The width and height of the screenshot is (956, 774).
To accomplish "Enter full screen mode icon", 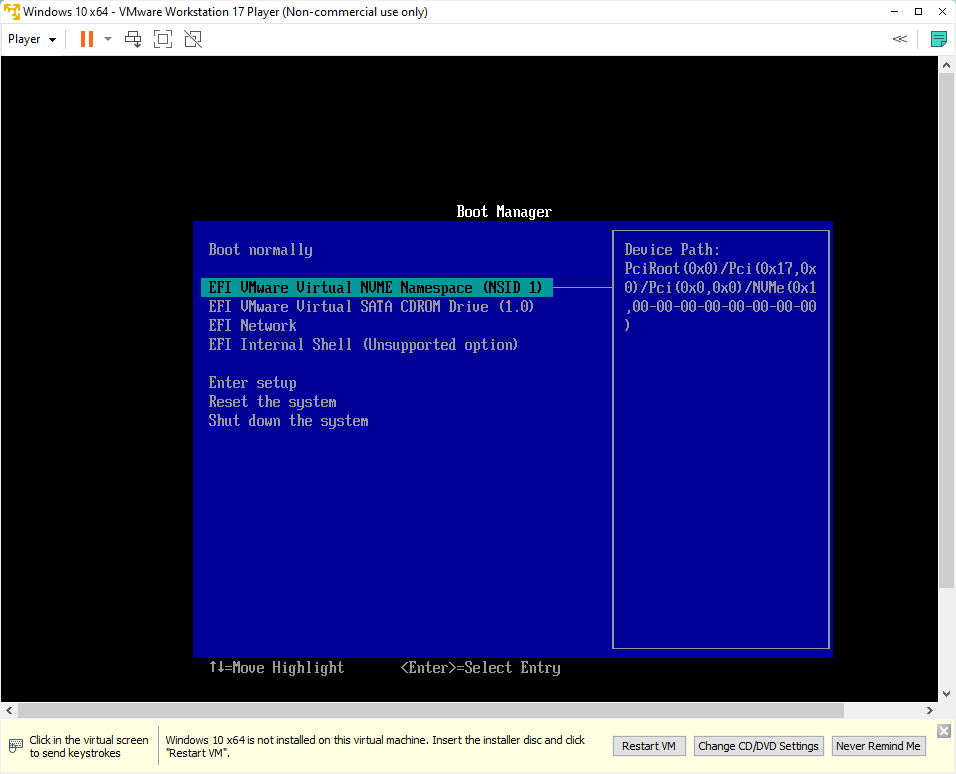I will pyautogui.click(x=163, y=39).
